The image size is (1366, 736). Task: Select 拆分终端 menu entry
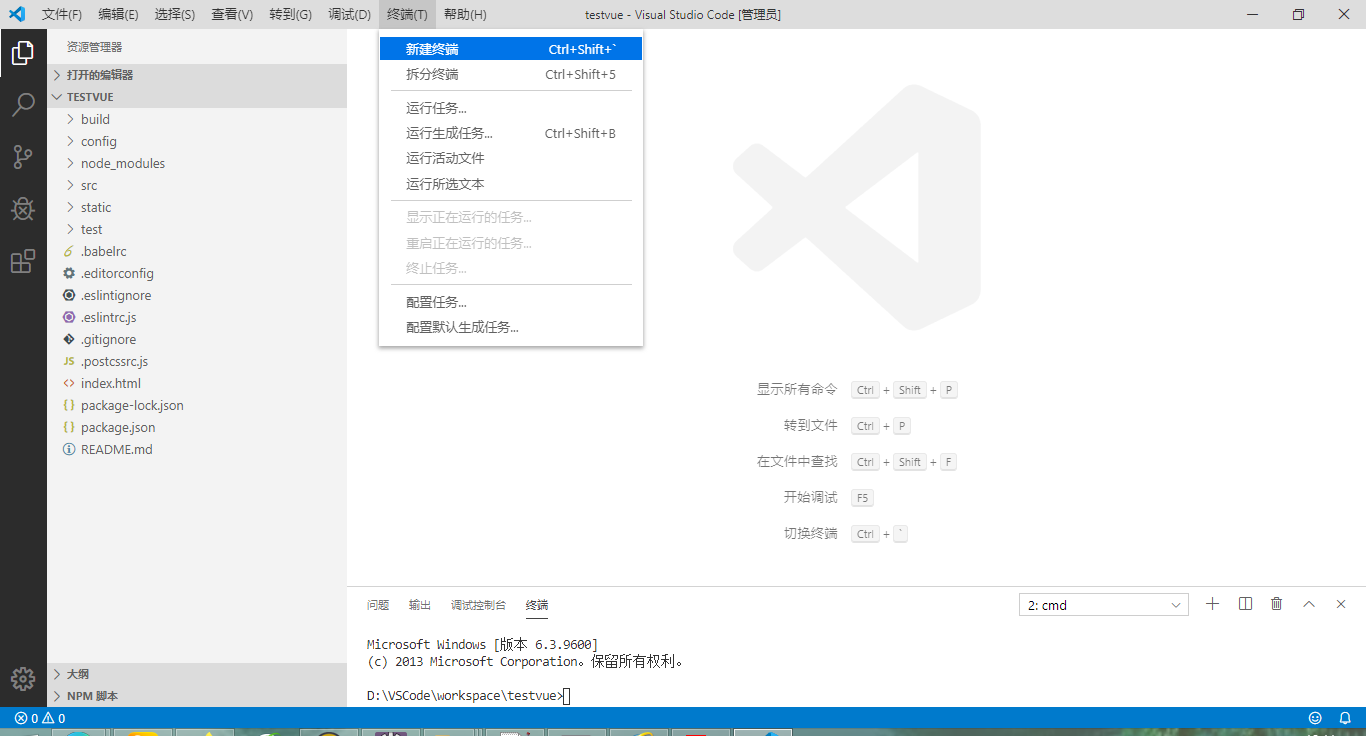click(511, 74)
